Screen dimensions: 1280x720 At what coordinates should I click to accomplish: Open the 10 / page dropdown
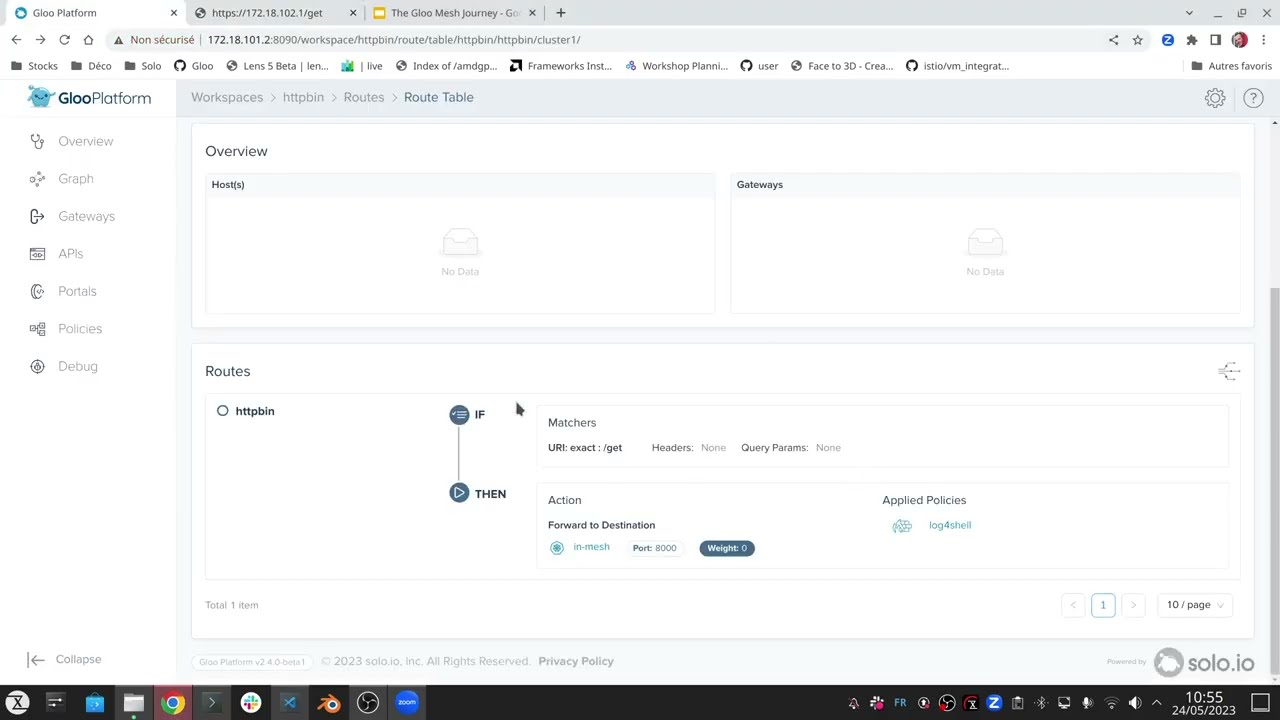[x=1195, y=605]
